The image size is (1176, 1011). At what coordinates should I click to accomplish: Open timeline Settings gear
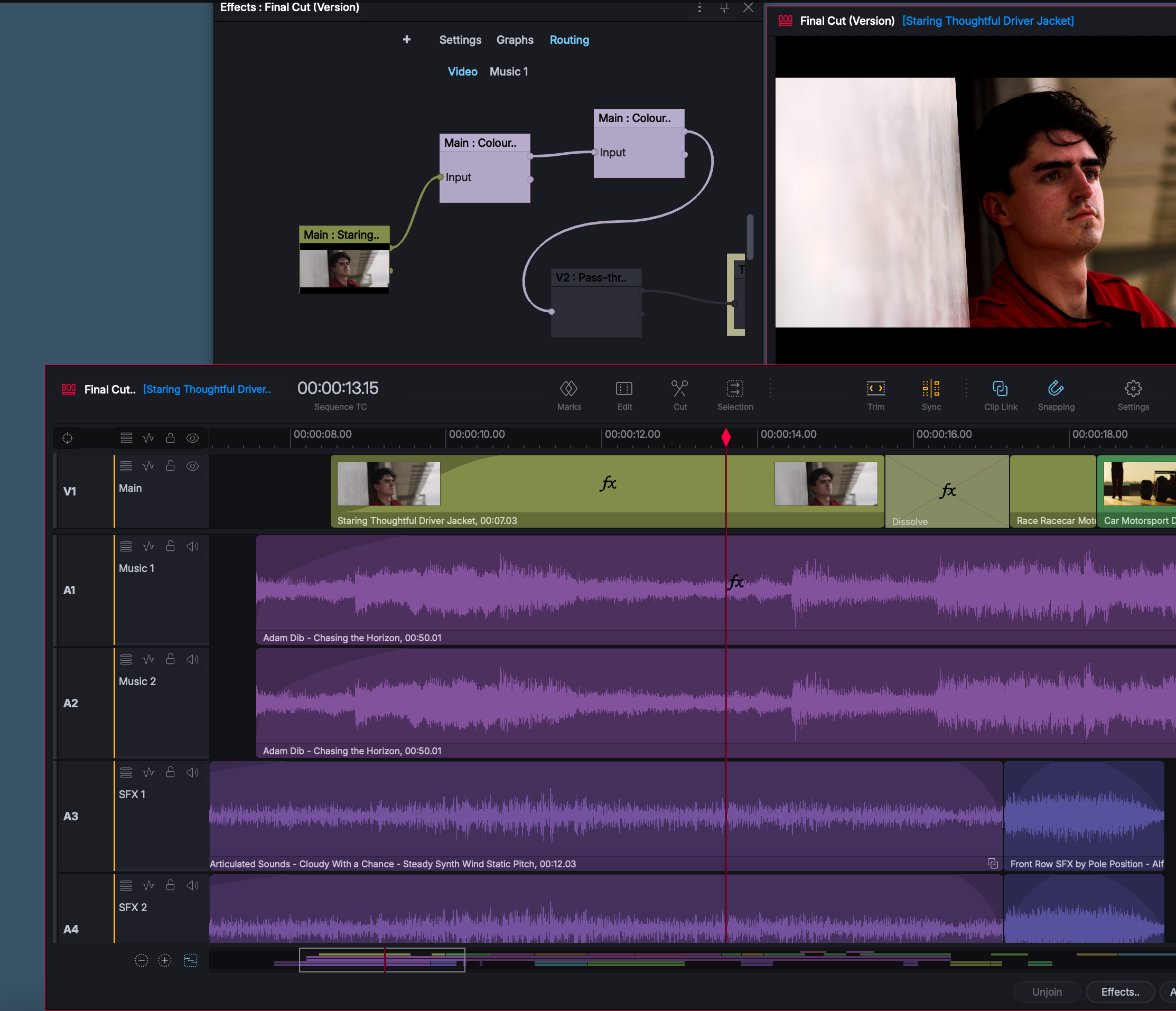(1133, 389)
